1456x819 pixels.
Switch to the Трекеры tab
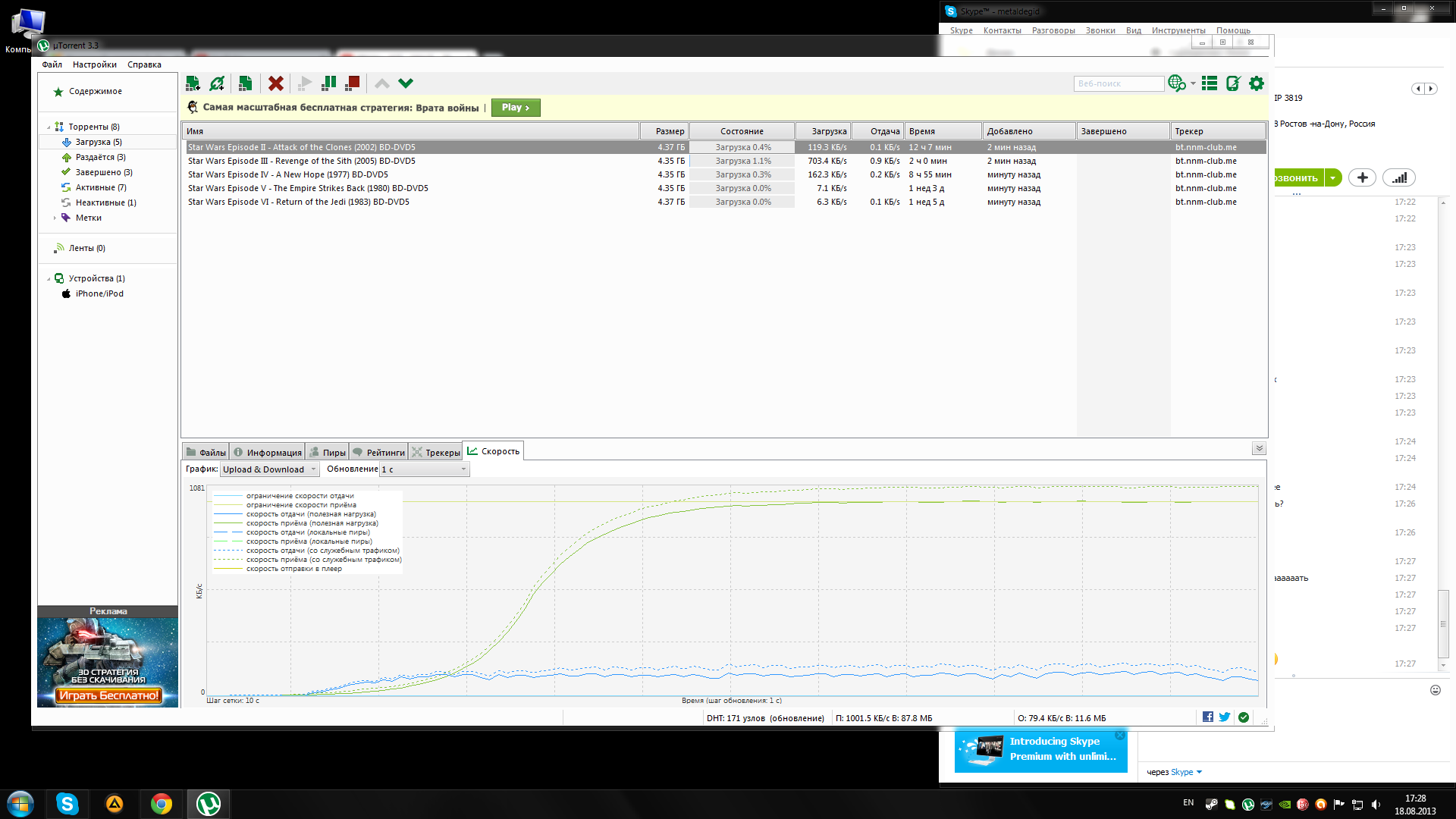(436, 452)
